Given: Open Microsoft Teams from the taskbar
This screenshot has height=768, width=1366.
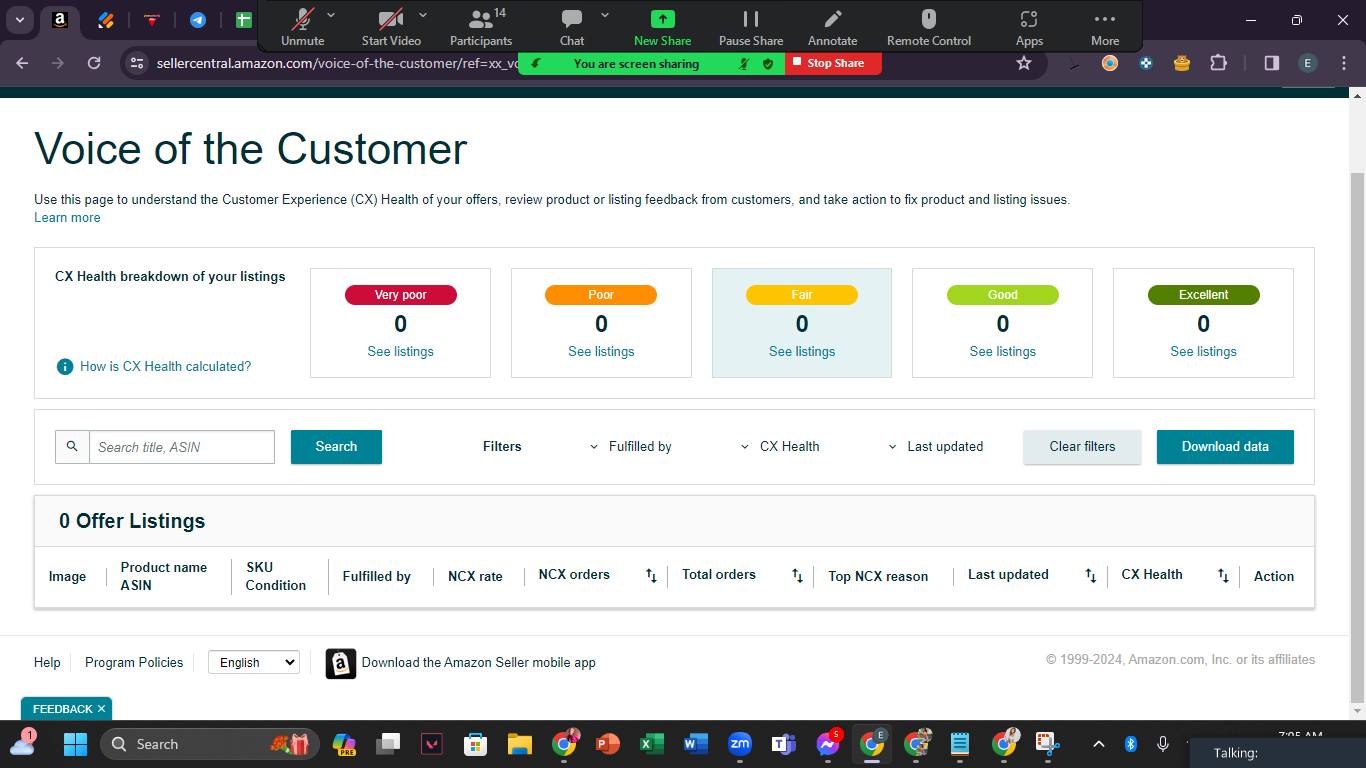Looking at the screenshot, I should [782, 744].
